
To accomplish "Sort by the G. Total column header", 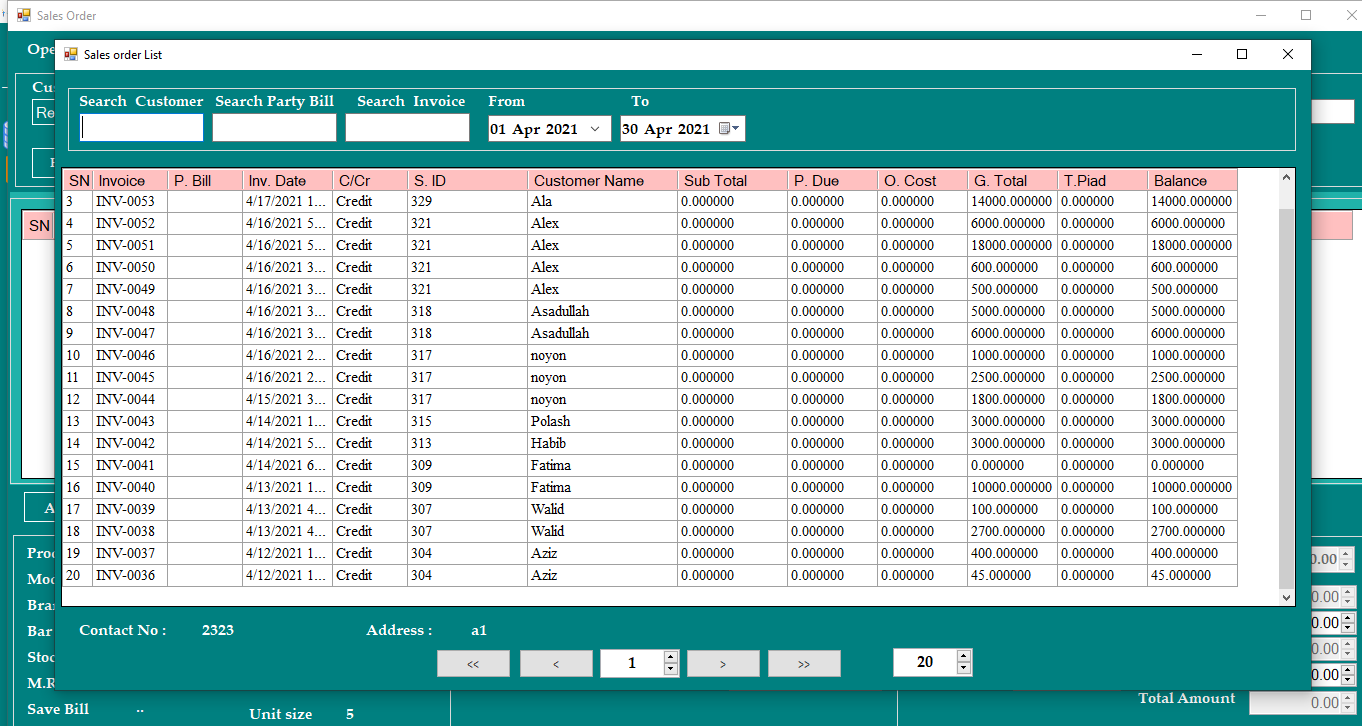I will tap(1011, 181).
